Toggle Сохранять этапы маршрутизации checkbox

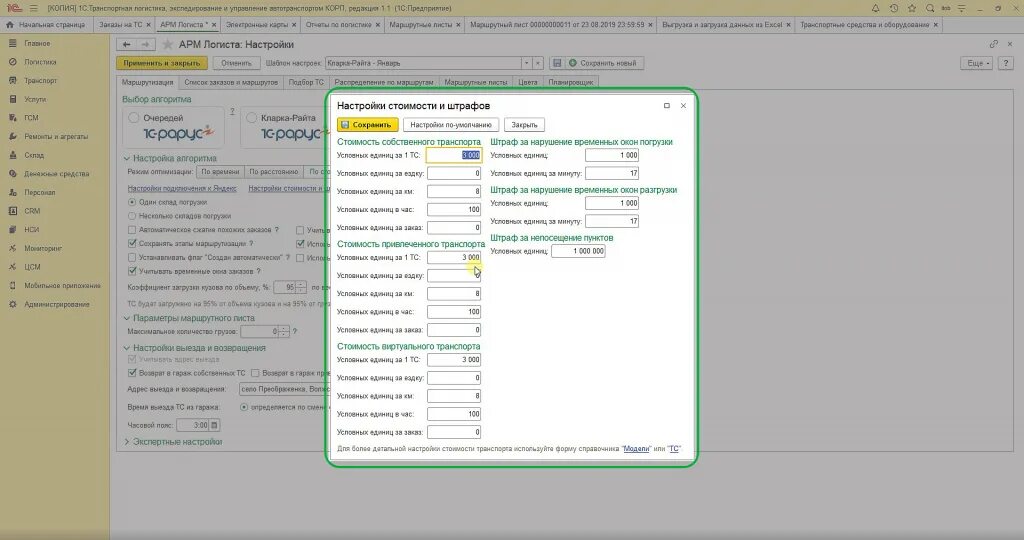click(x=132, y=244)
